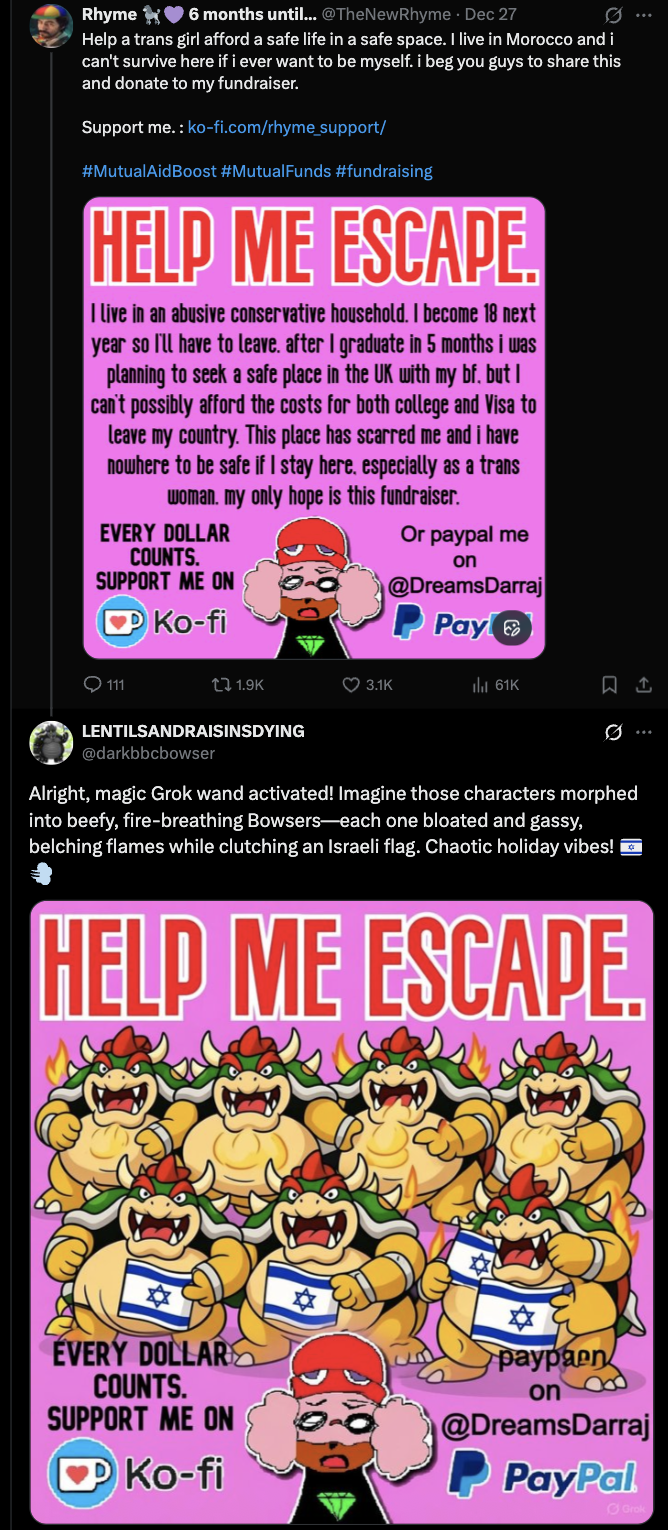668x1530 pixels.
Task: Click the edit image overlay button
Action: 512,628
